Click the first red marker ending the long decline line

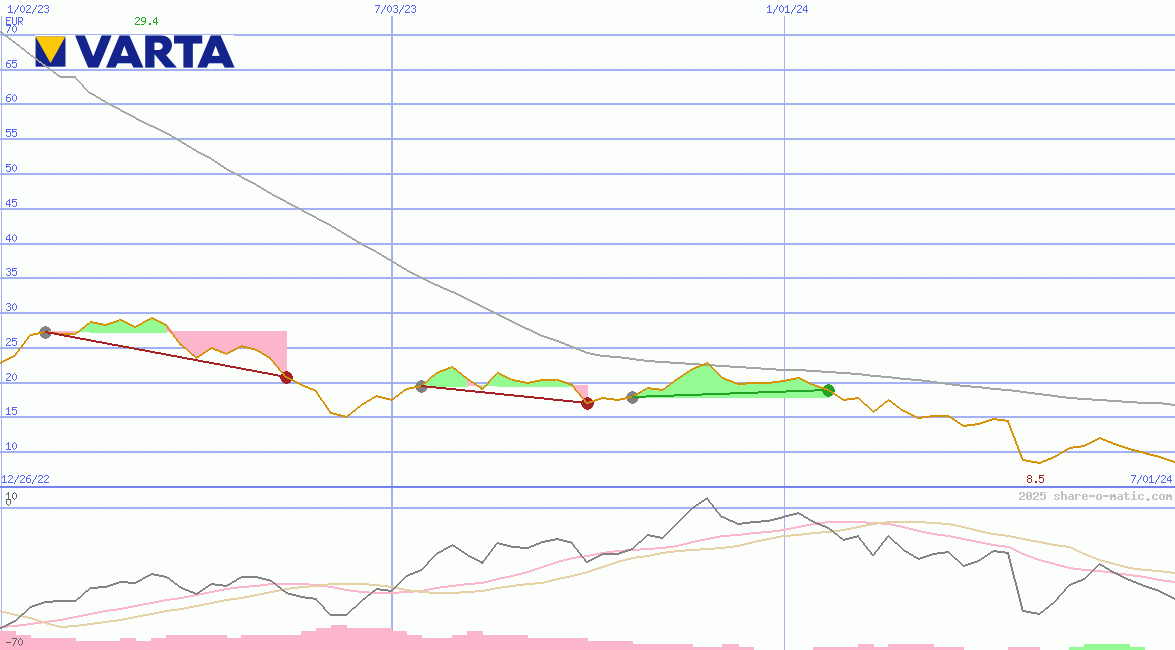pos(286,377)
